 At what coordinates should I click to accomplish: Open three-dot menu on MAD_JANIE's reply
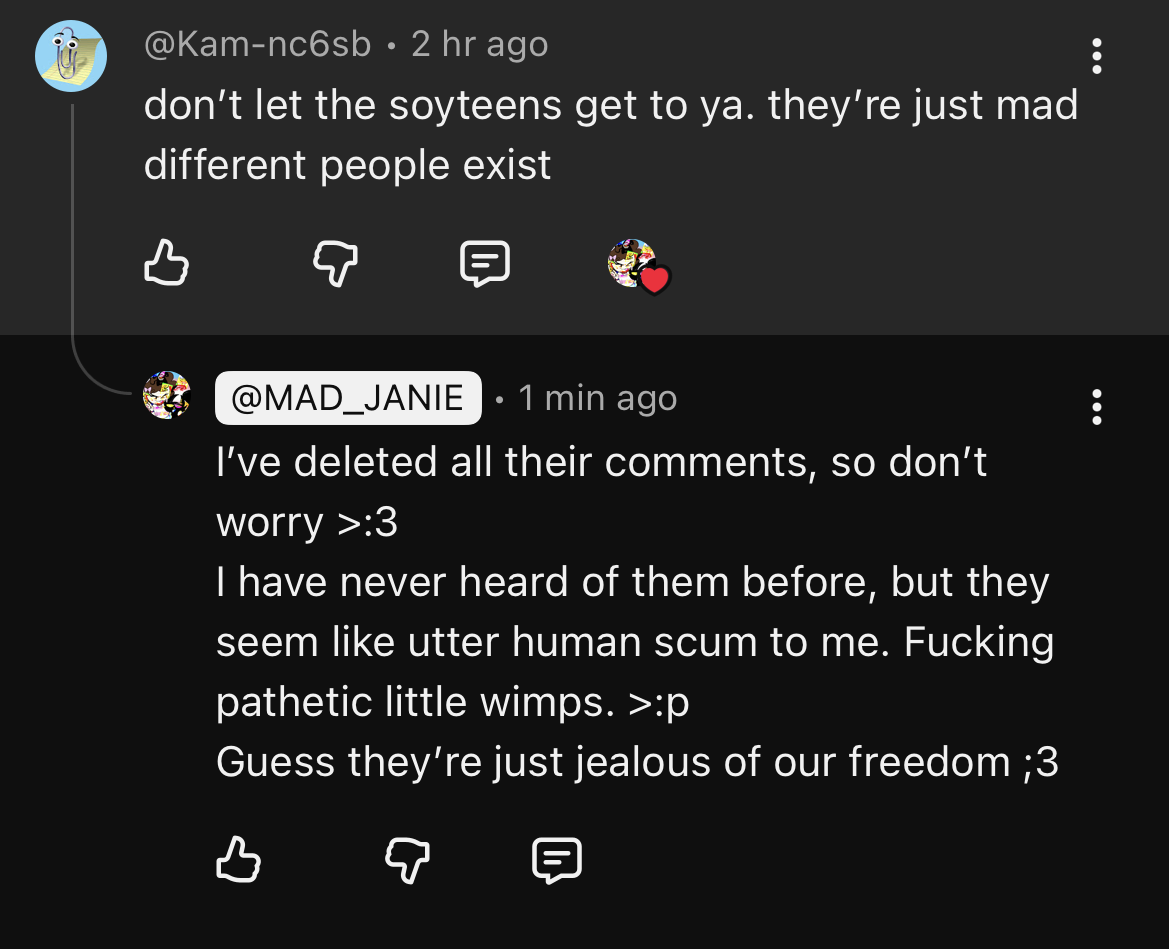[1097, 407]
